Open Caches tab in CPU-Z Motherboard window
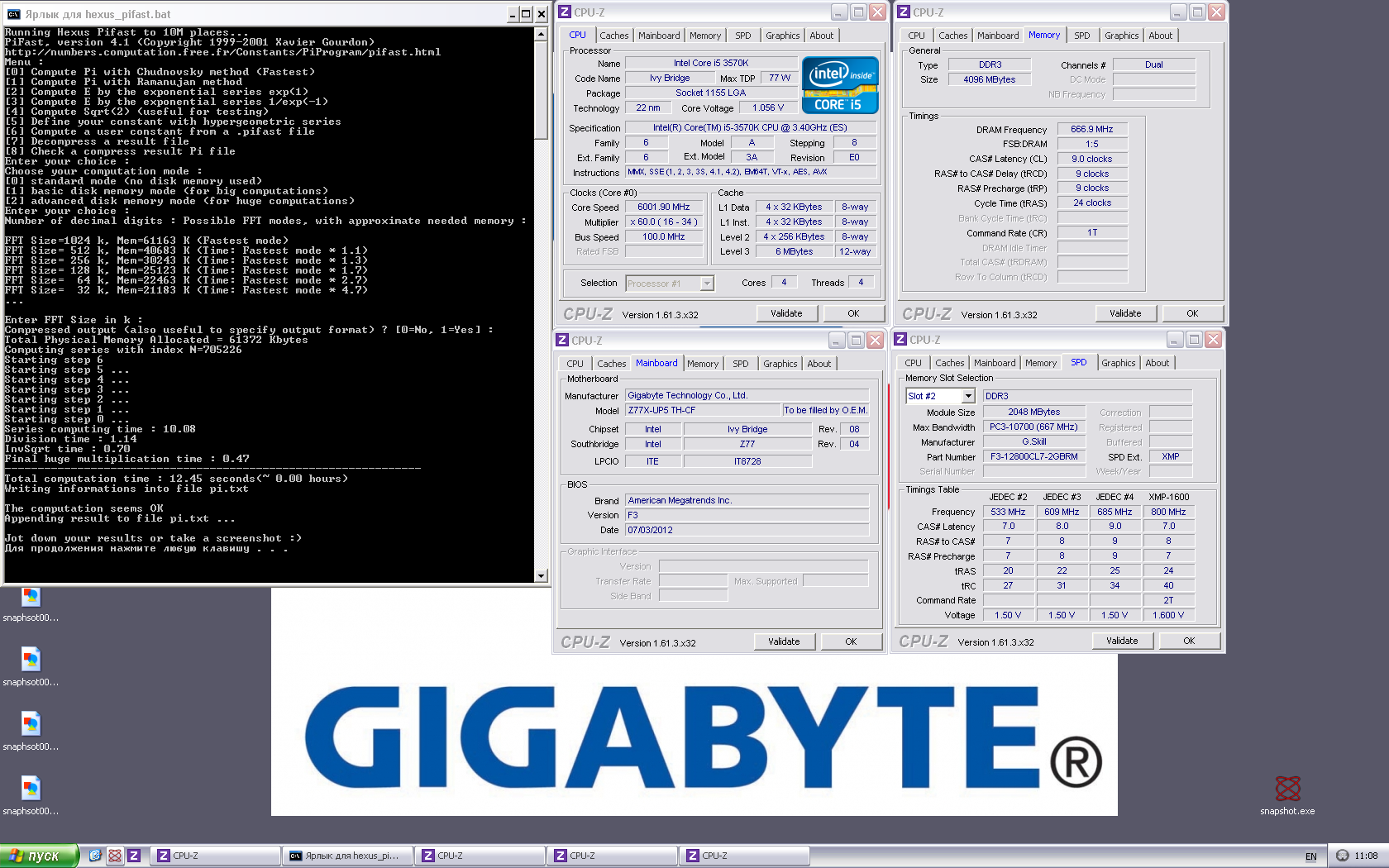This screenshot has width=1389, height=868. point(612,364)
